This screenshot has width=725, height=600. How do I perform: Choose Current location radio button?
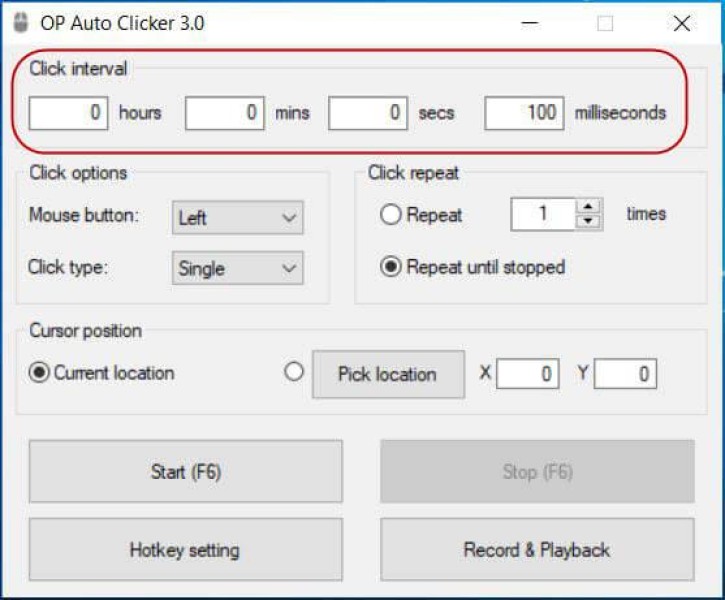tap(40, 373)
